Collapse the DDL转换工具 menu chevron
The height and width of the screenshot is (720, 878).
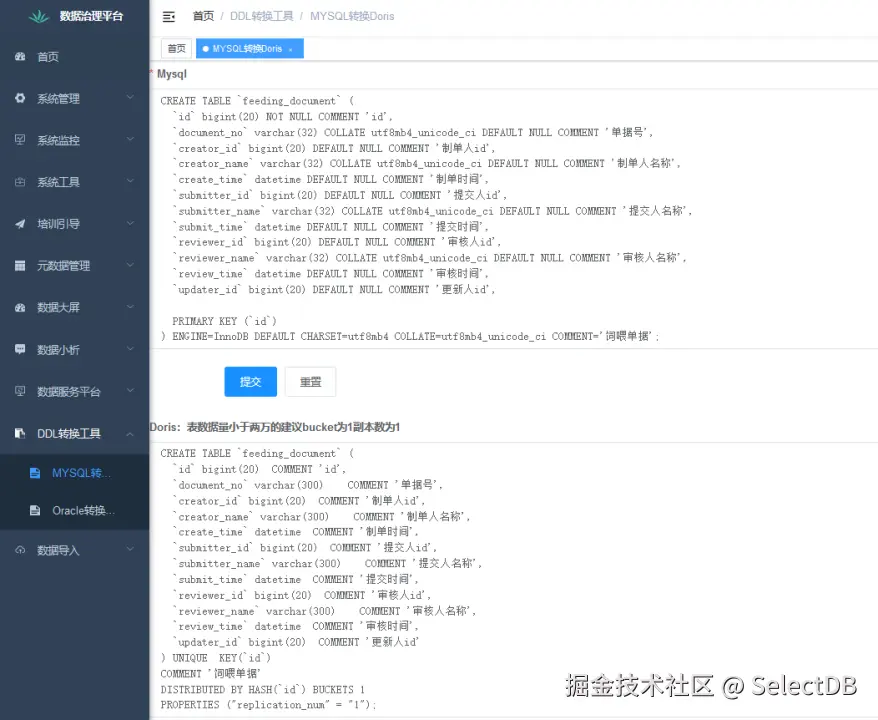pos(130,433)
